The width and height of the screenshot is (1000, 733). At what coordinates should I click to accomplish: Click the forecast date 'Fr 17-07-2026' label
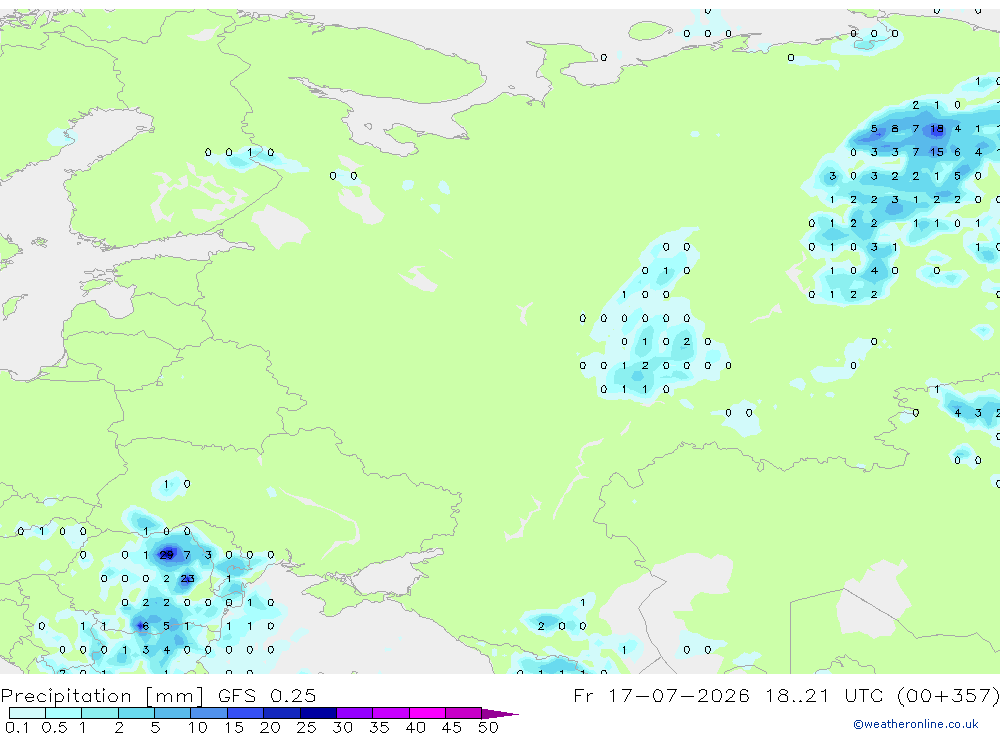[661, 695]
